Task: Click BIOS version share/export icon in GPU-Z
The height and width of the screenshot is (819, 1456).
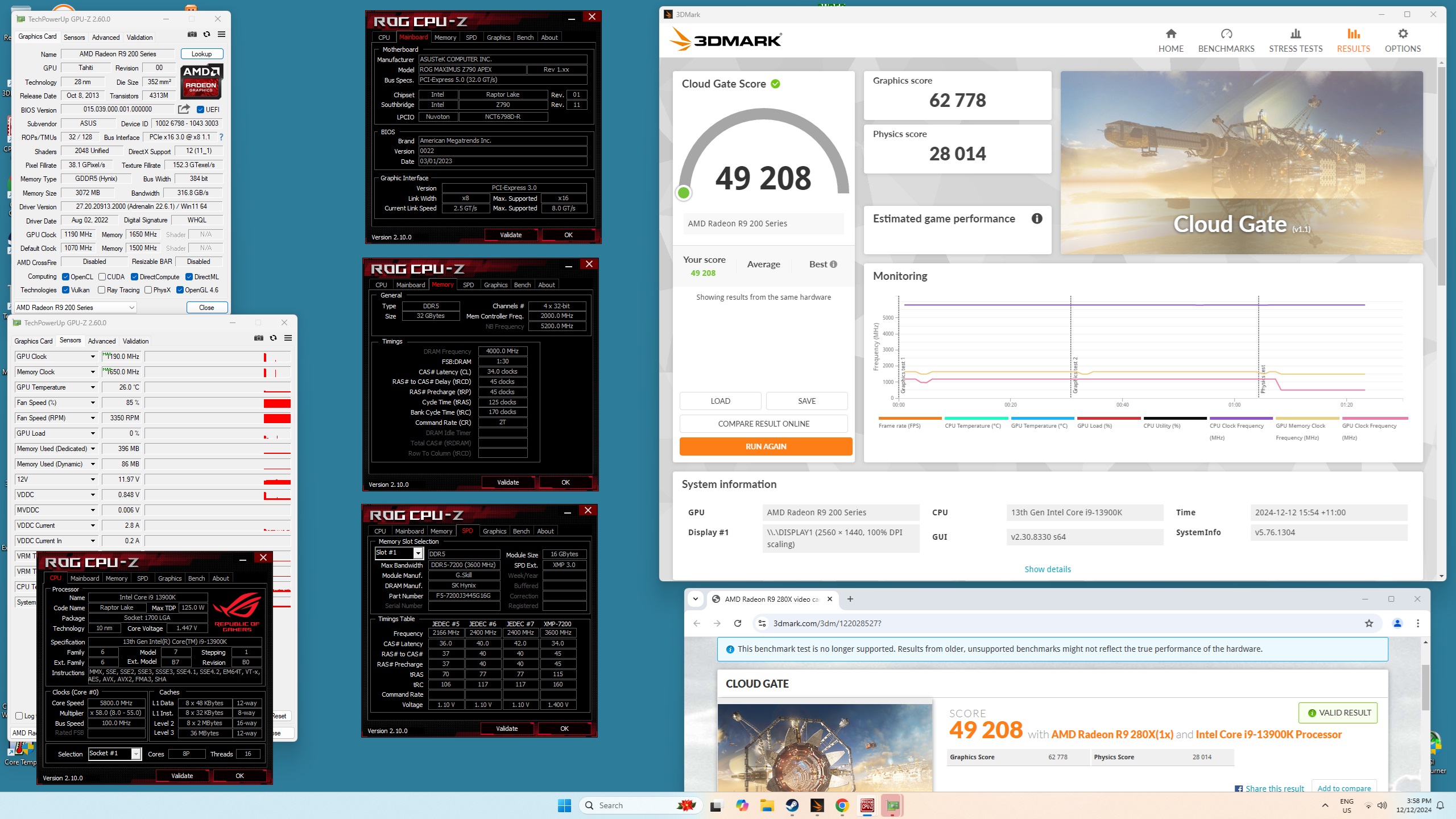Action: 184,109
